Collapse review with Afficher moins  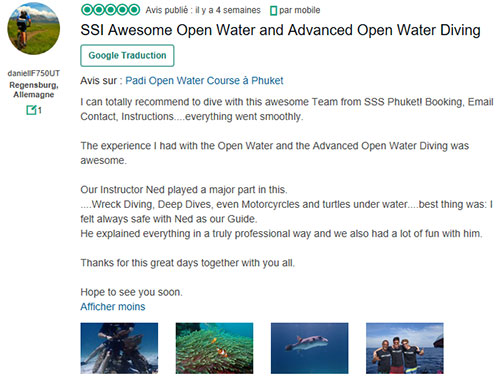point(113,307)
